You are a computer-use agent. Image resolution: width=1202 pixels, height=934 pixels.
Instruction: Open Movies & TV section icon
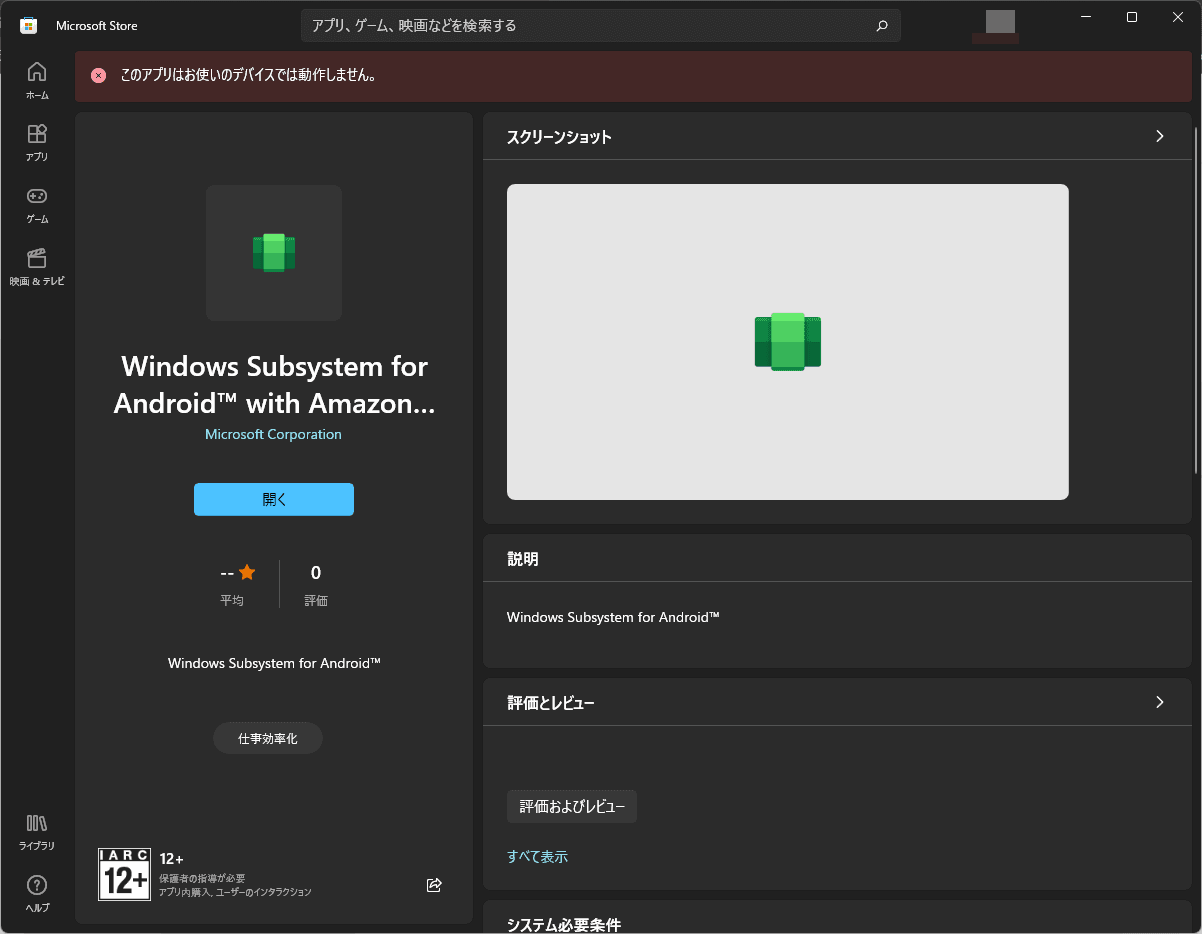tap(37, 258)
